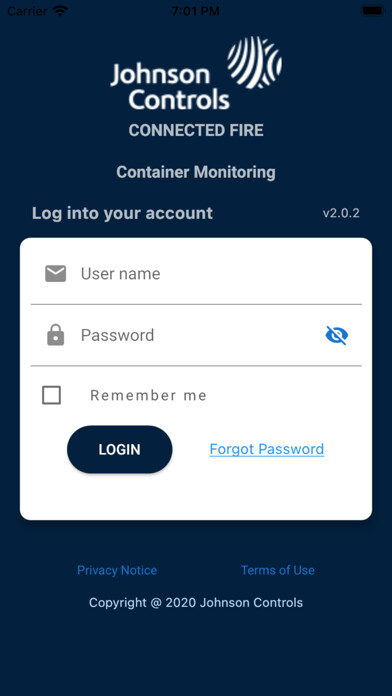Toggle password visibility with the eye icon
Image resolution: width=392 pixels, height=696 pixels.
337,336
